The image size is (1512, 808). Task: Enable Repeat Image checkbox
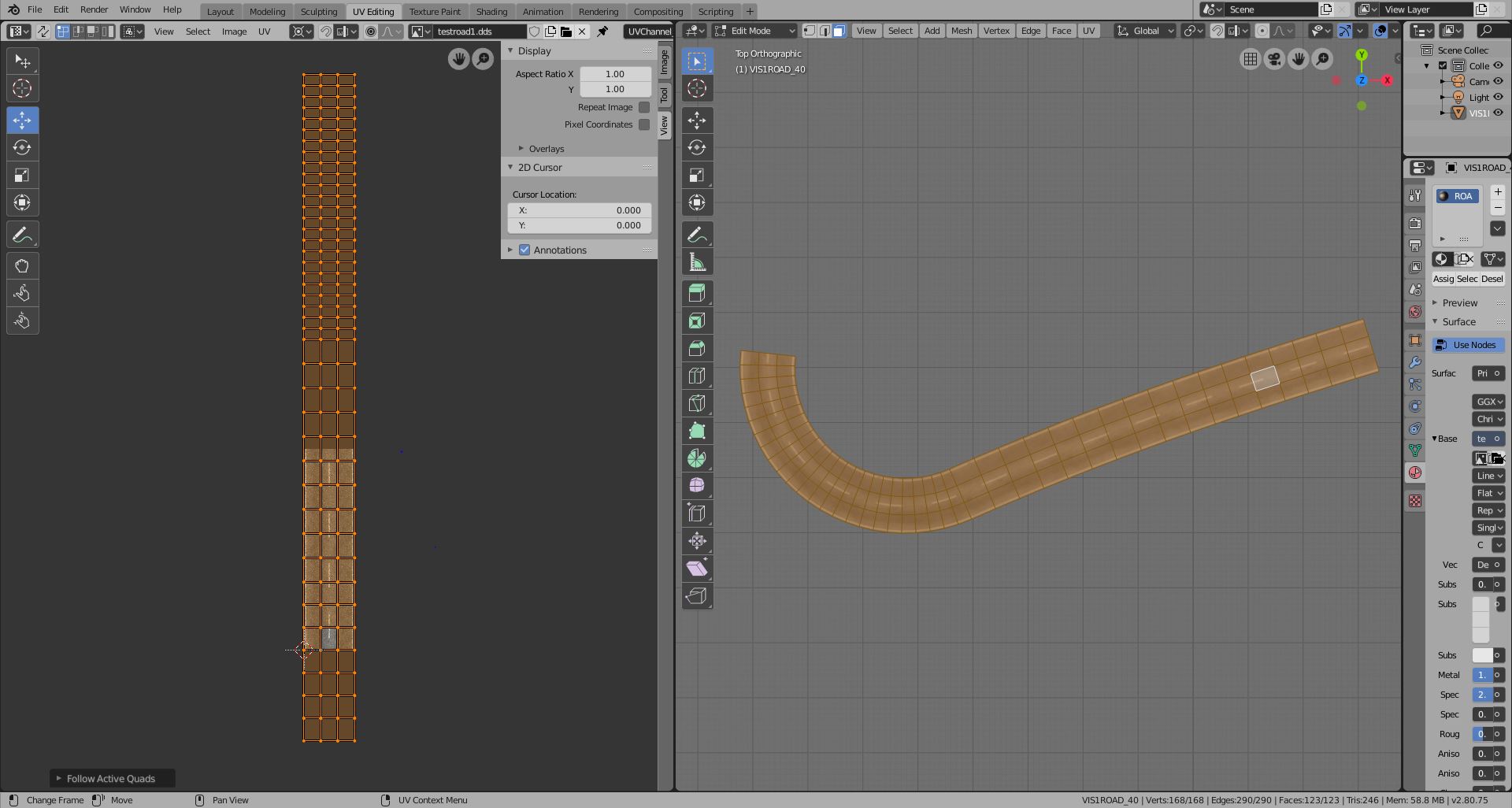click(644, 107)
